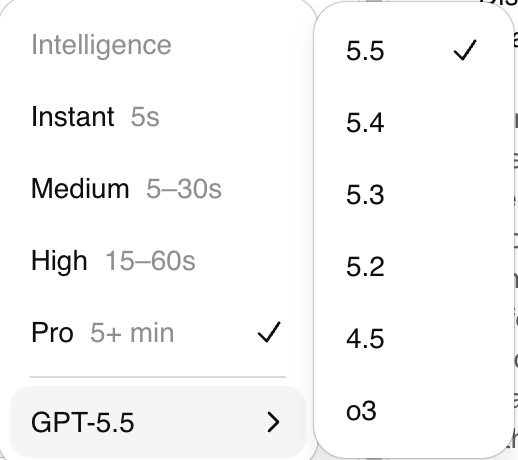
Task: Select the o3 model
Action: pyautogui.click(x=413, y=411)
